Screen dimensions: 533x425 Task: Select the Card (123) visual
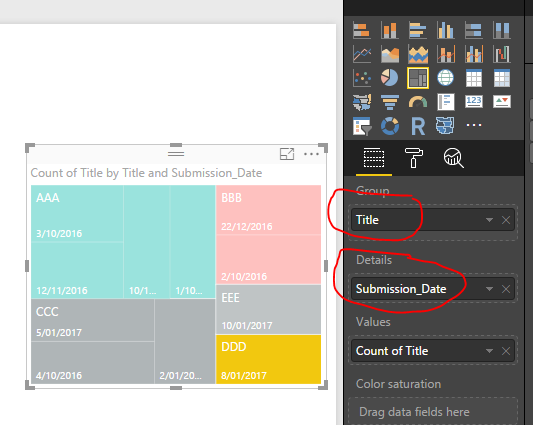pos(474,101)
